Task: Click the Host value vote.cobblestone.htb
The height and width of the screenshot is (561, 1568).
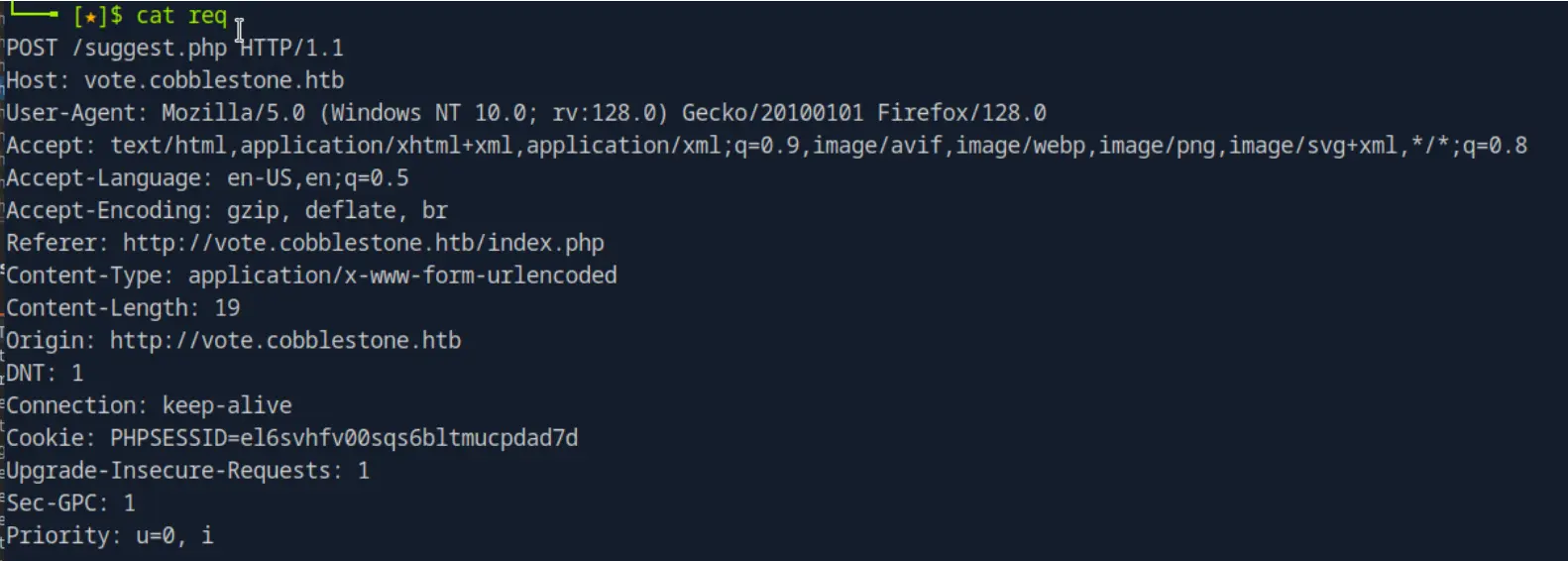Action: pyautogui.click(x=214, y=80)
